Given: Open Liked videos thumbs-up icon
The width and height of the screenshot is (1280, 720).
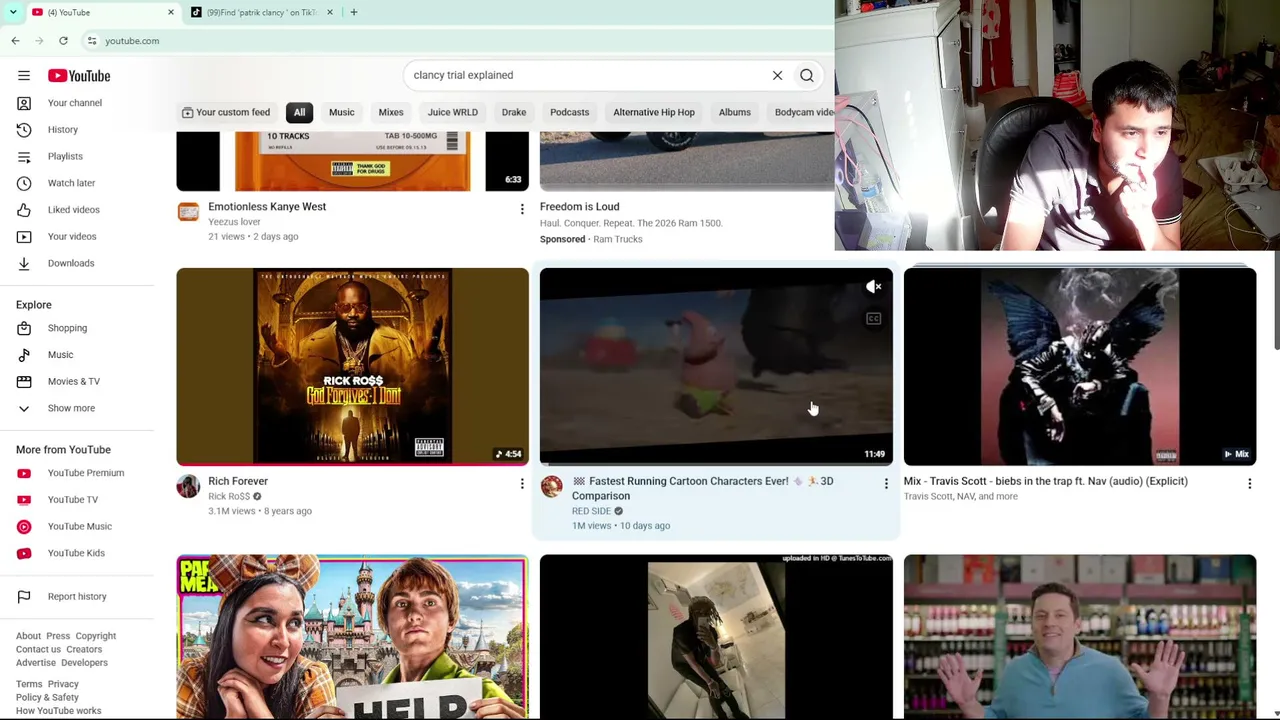Looking at the screenshot, I should coord(24,210).
